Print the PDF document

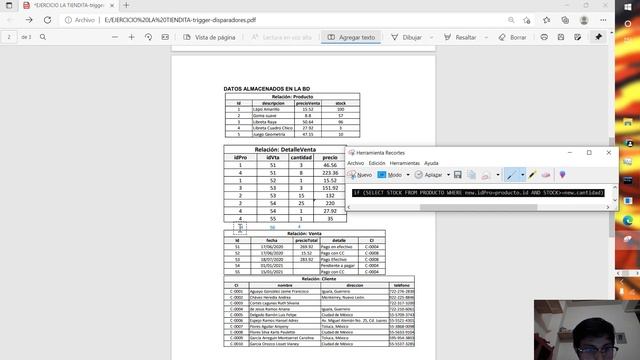[544, 37]
